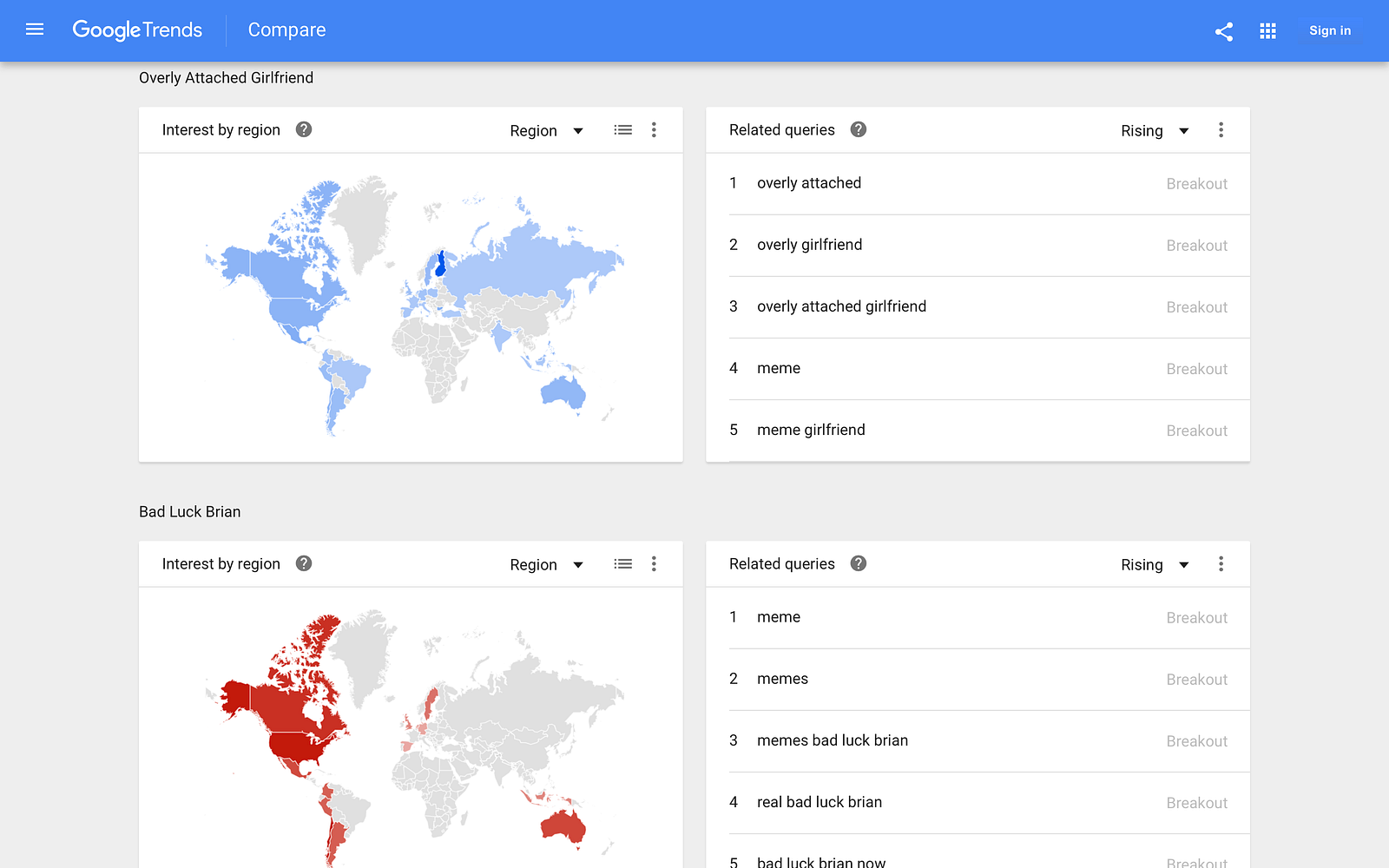
Task: Click the Sign in button
Action: tap(1329, 31)
